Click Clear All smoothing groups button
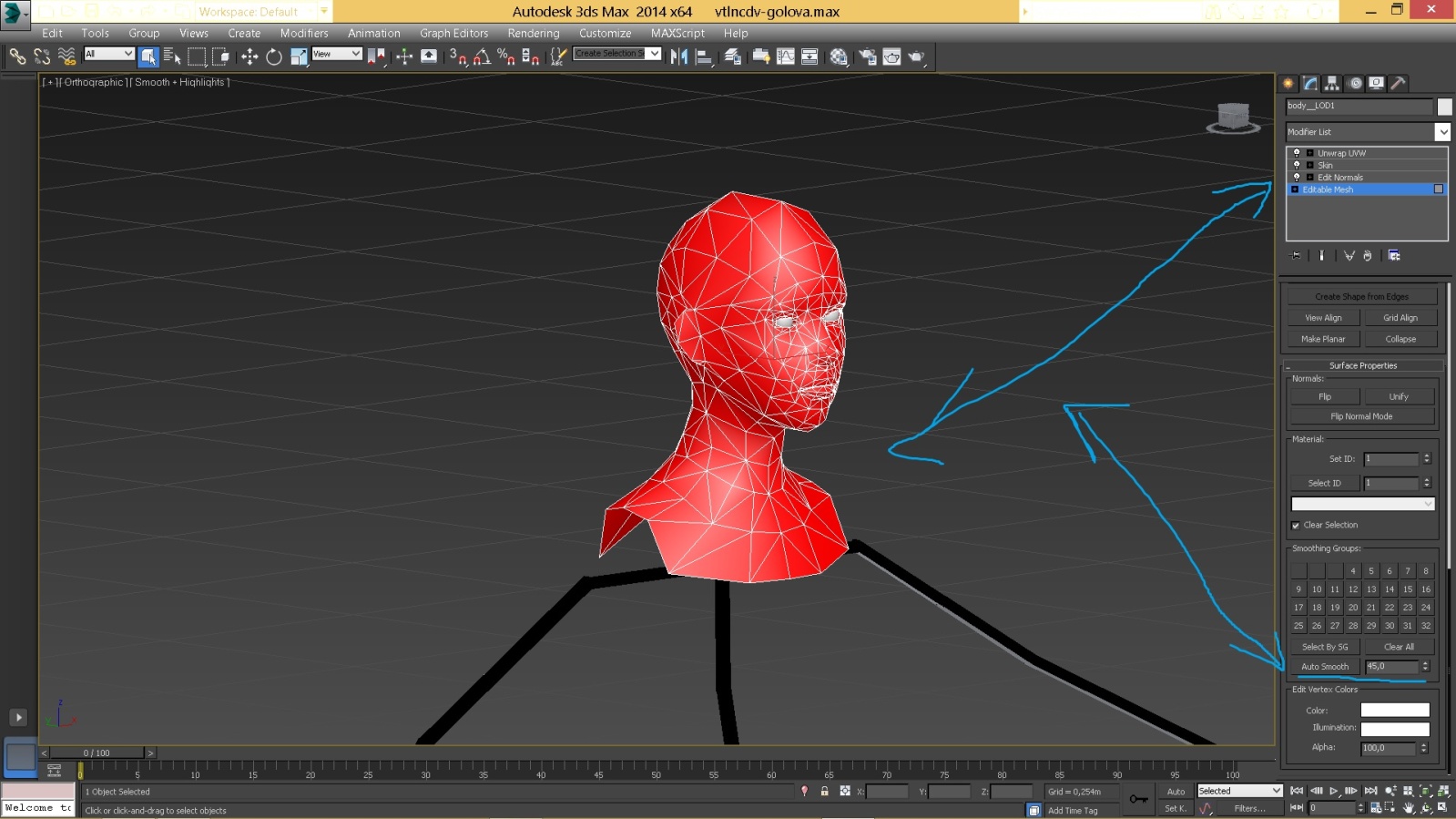1456x819 pixels. 1399,647
